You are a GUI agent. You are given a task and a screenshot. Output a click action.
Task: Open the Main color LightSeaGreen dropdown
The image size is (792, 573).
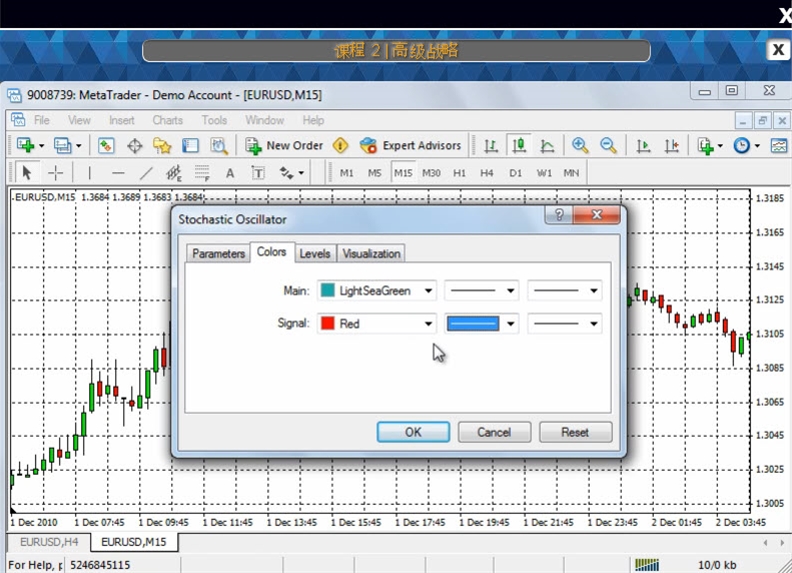pyautogui.click(x=377, y=291)
